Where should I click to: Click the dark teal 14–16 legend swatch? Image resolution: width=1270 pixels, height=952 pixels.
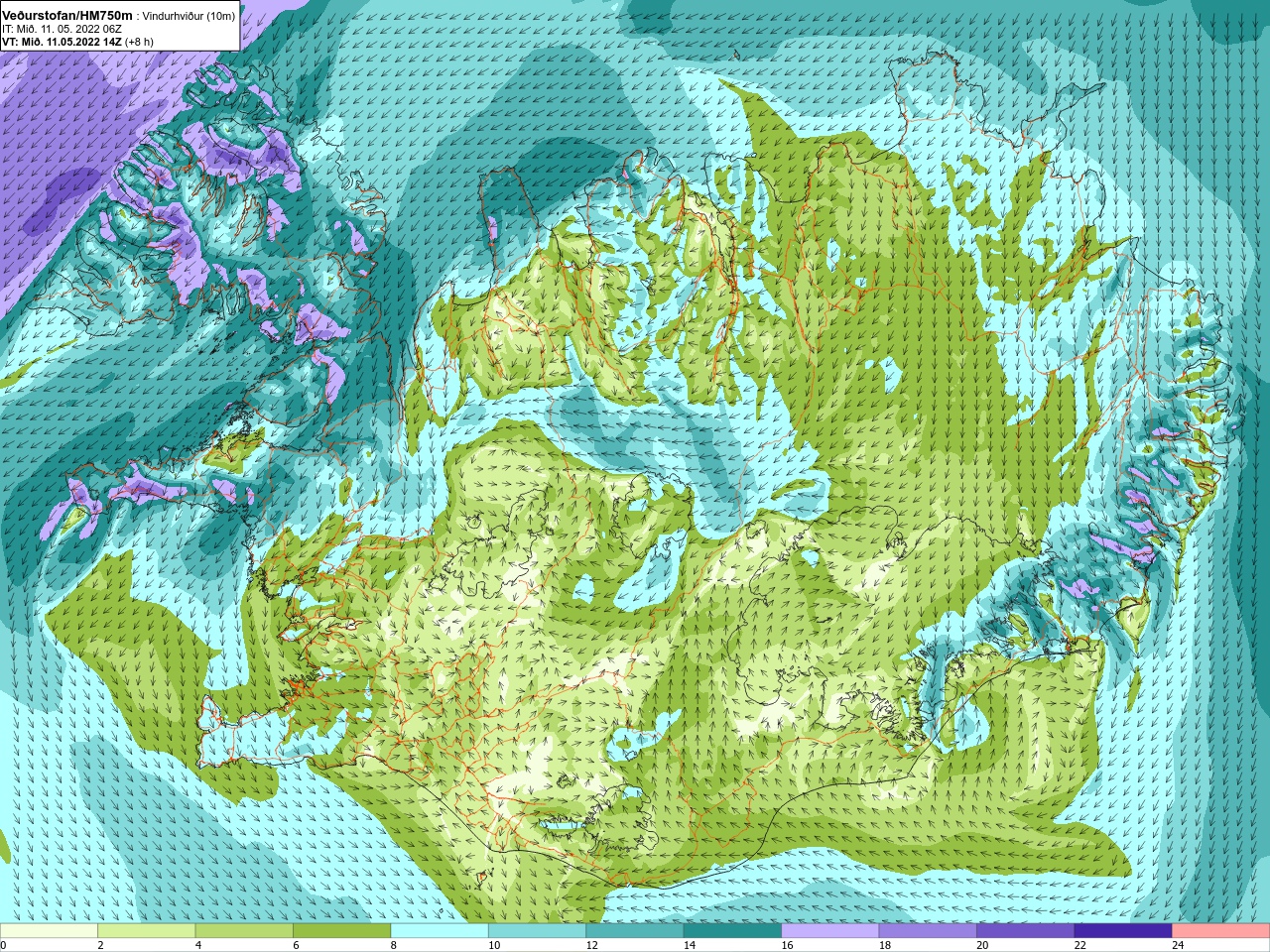pyautogui.click(x=732, y=931)
